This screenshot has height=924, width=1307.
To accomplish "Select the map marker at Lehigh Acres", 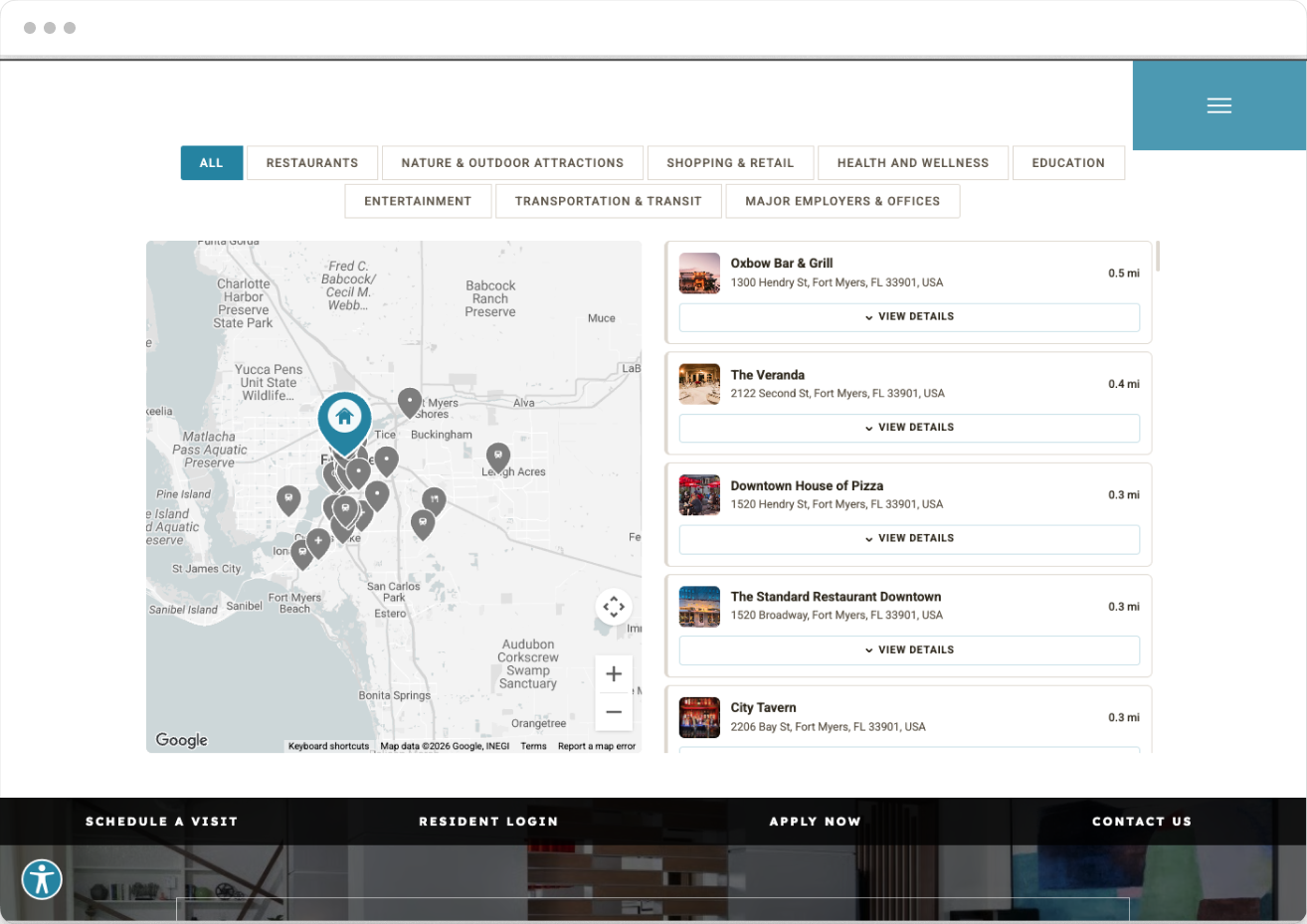I will [x=497, y=458].
